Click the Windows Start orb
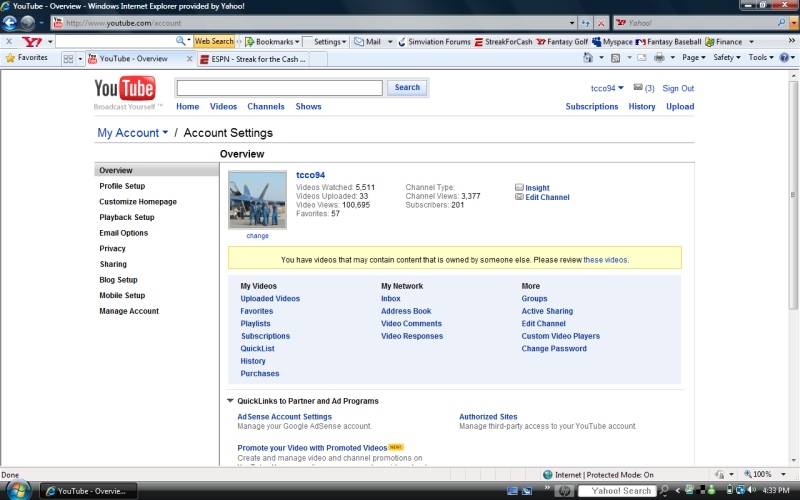The height and width of the screenshot is (500, 800). point(17,490)
